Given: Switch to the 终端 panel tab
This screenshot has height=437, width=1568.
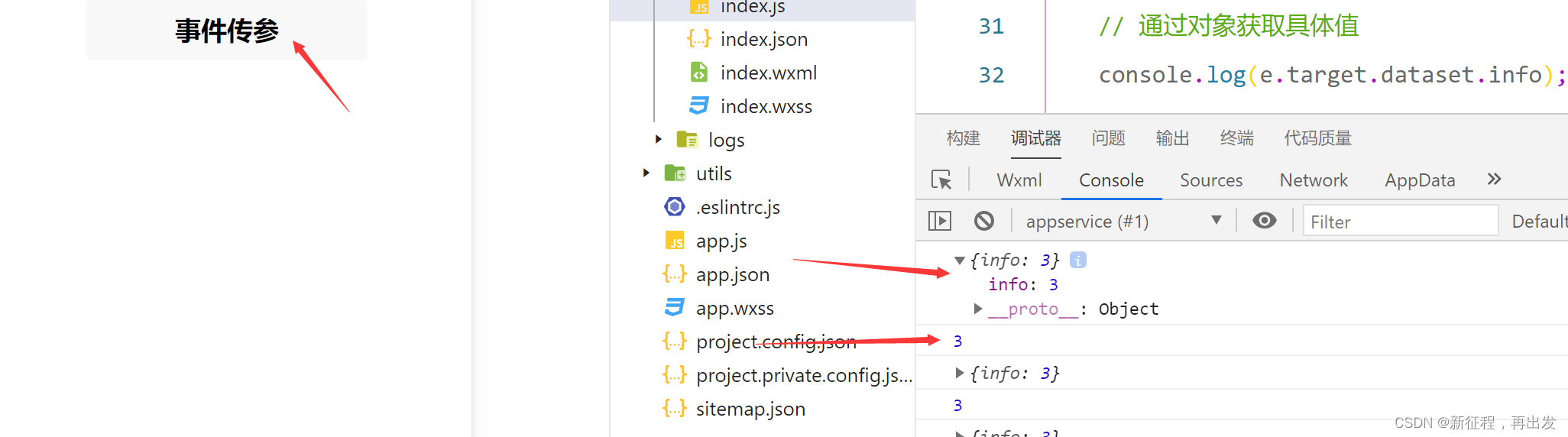Looking at the screenshot, I should (1237, 138).
